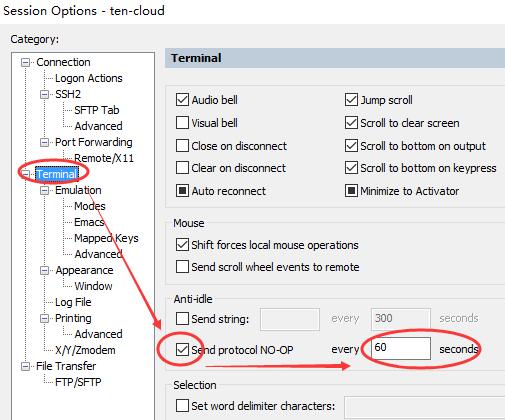Collapse the Connection tree node
Image resolution: width=505 pixels, height=420 pixels.
[25, 62]
